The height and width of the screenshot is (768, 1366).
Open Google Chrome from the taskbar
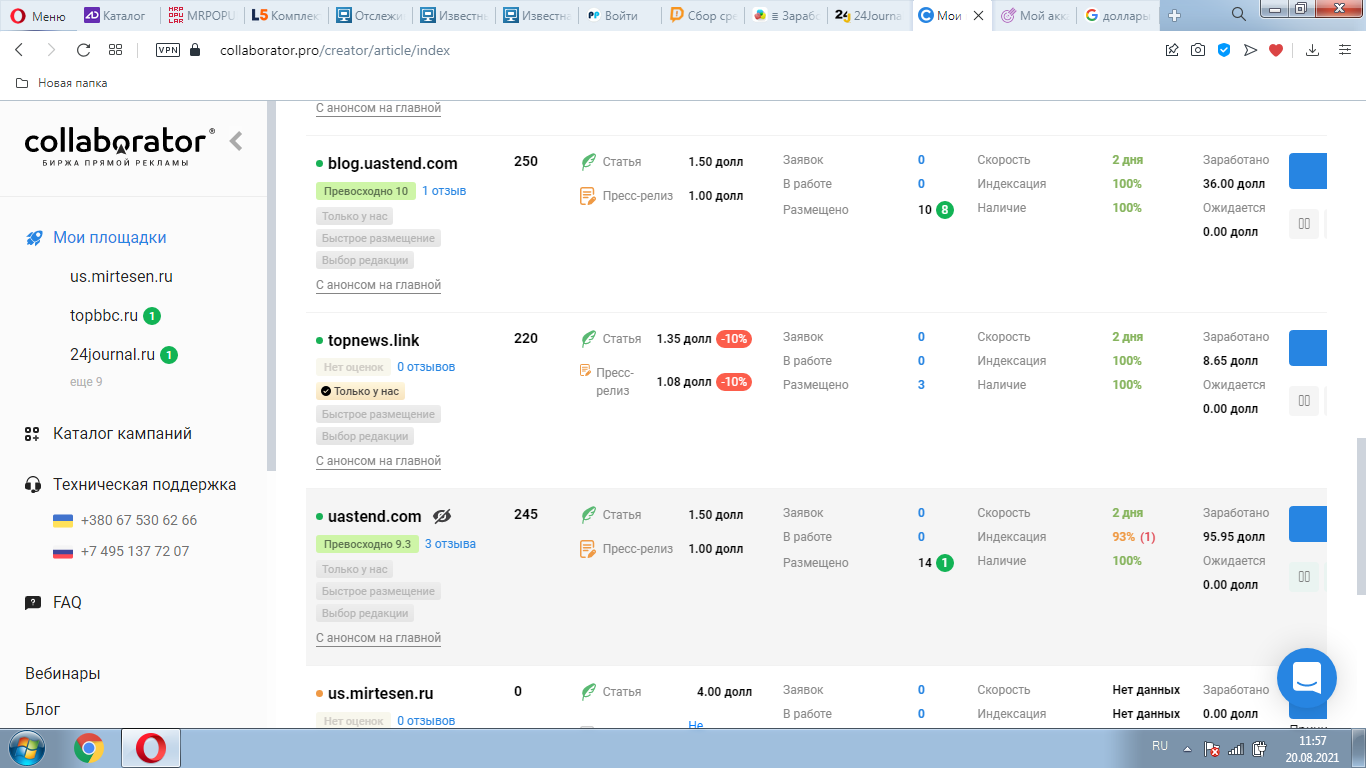pyautogui.click(x=89, y=748)
